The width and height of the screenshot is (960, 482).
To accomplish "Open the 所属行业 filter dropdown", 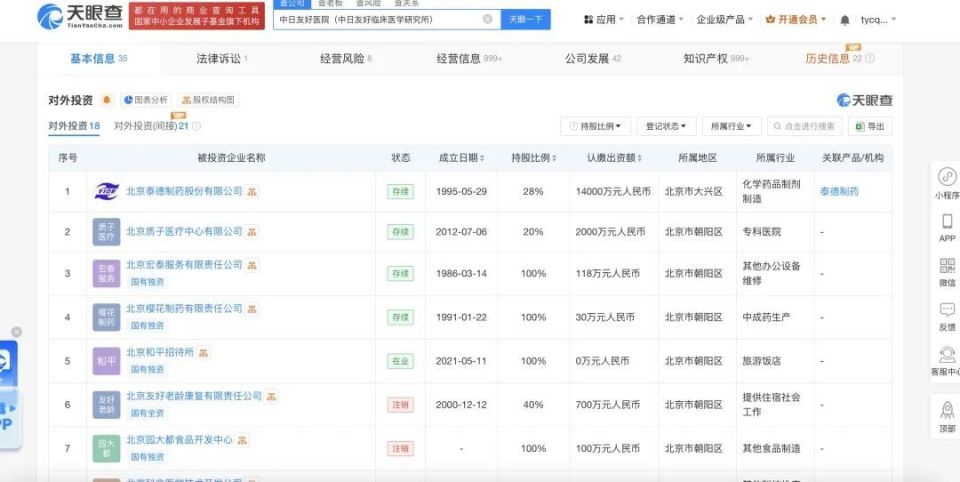I will pyautogui.click(x=731, y=126).
